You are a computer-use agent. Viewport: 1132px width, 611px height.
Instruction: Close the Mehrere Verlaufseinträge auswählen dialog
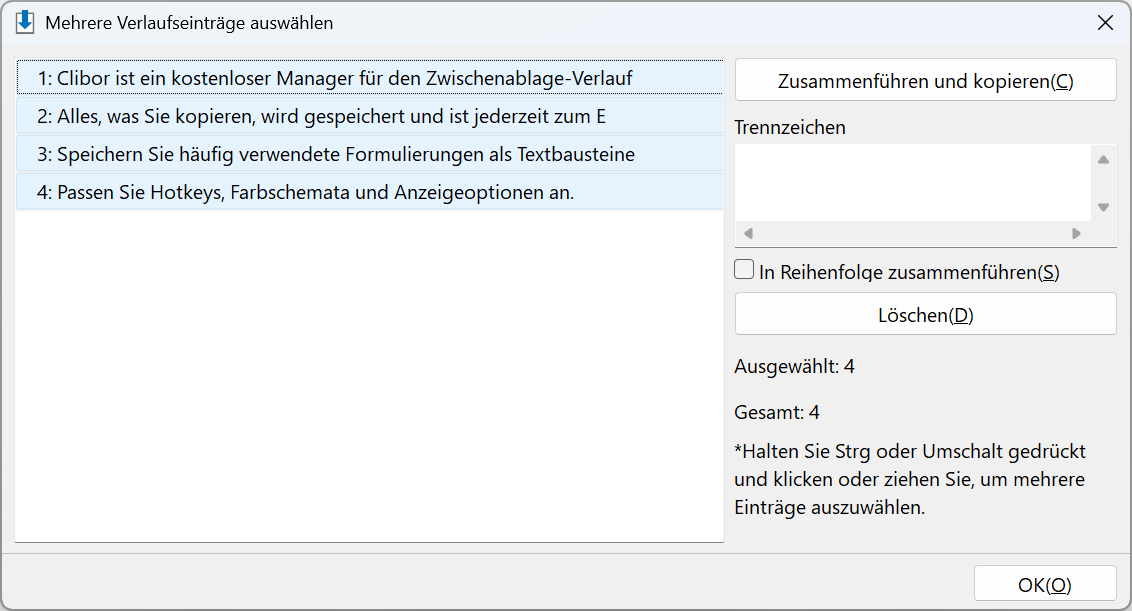click(x=1105, y=23)
